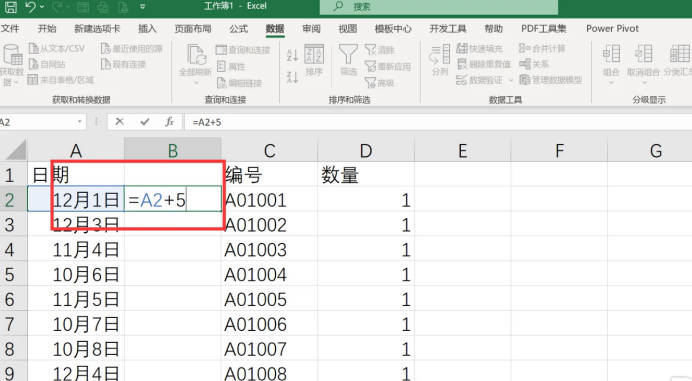Click the 关系 relationships icon
The width and height of the screenshot is (692, 381).
coord(524,64)
